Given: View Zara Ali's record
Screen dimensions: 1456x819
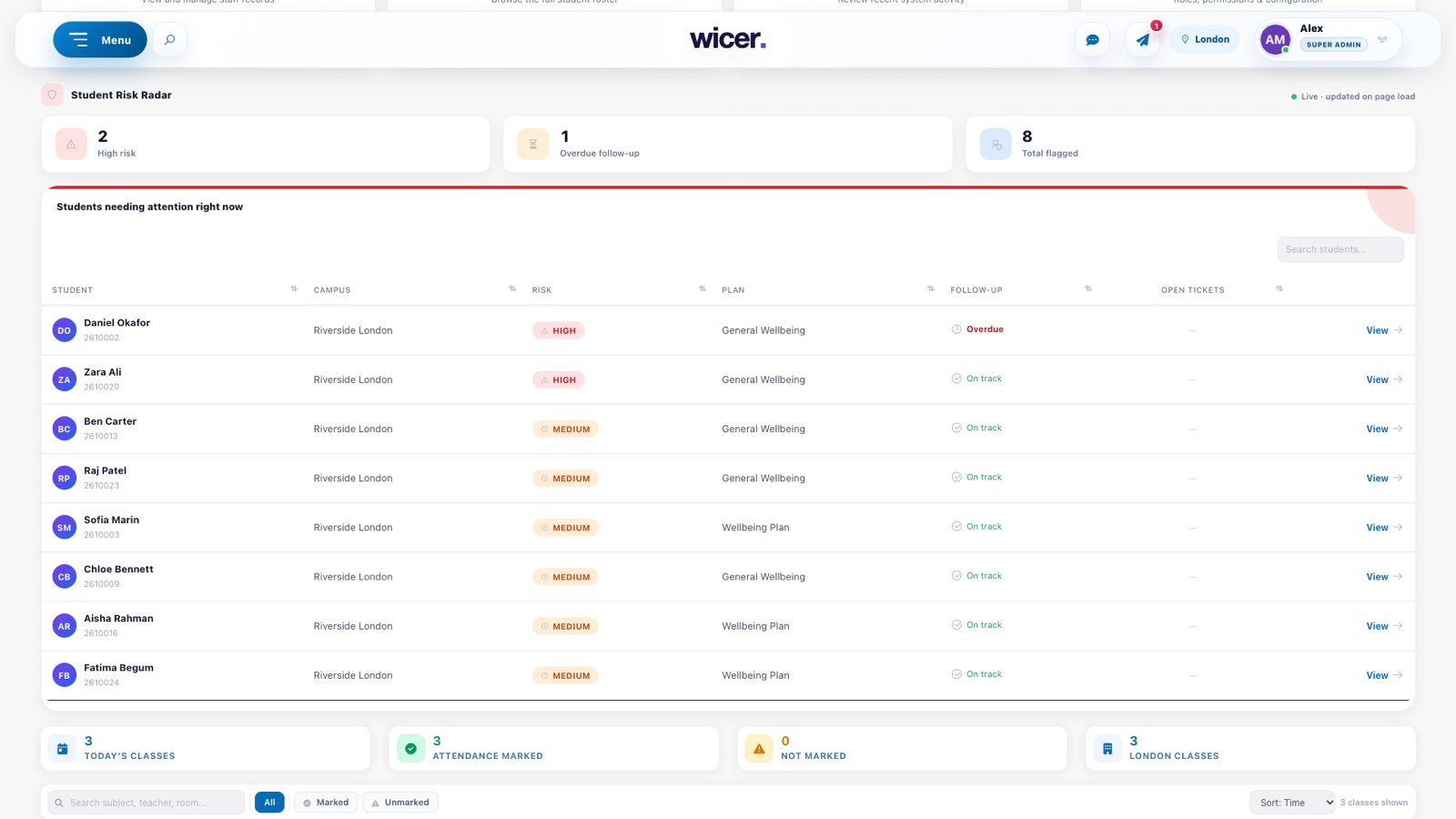Looking at the screenshot, I should tap(1384, 379).
